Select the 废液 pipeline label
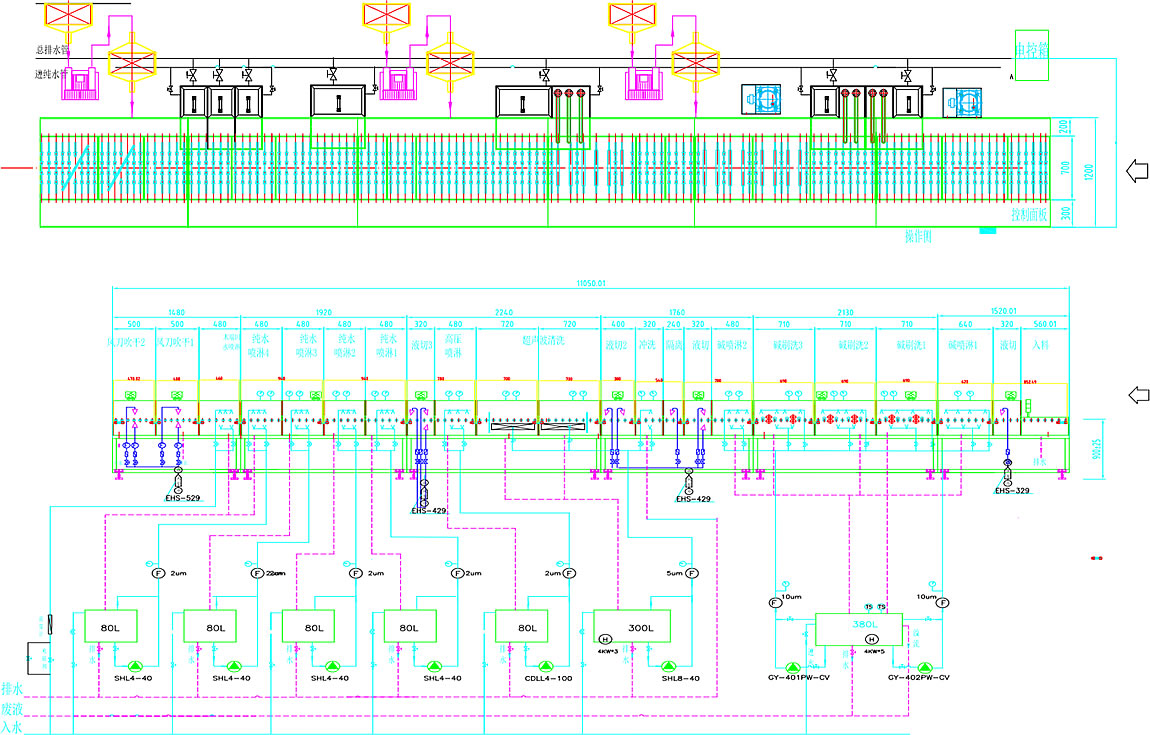Image resolution: width=1150 pixels, height=735 pixels. tap(13, 707)
